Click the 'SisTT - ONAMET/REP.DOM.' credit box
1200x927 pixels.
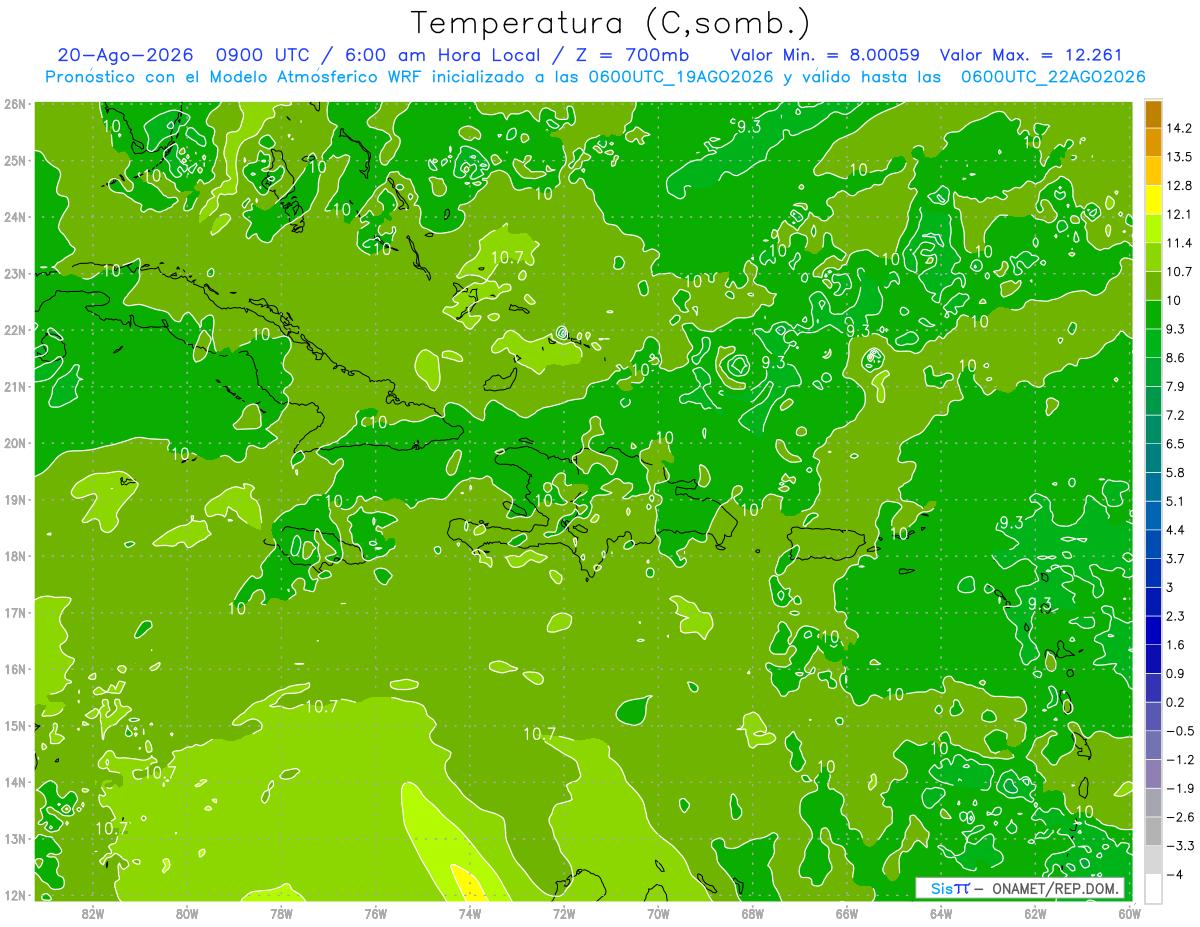coord(1019,888)
